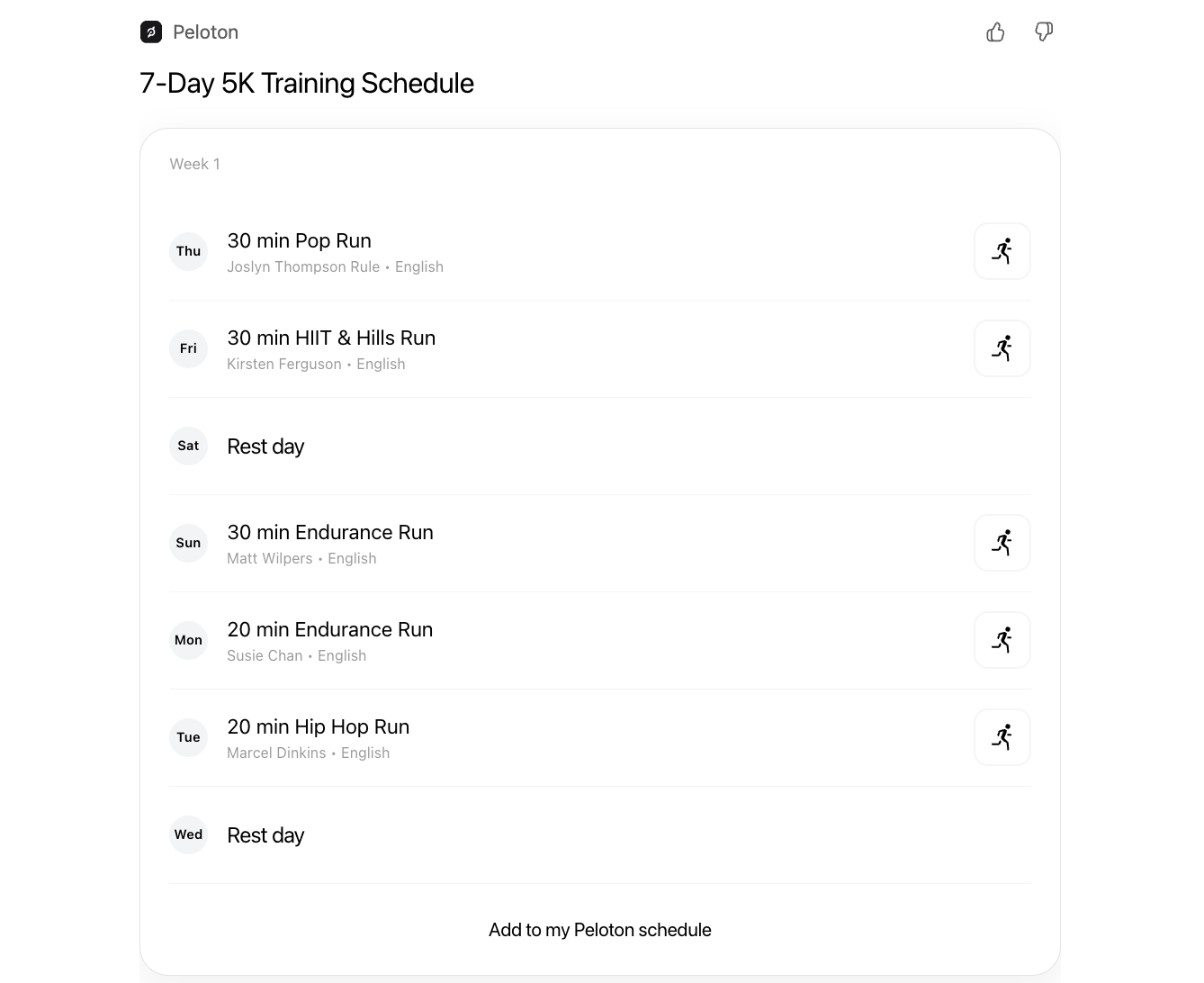Select the Hip Hop Run runner icon
This screenshot has width=1204, height=983.
[x=1002, y=737]
